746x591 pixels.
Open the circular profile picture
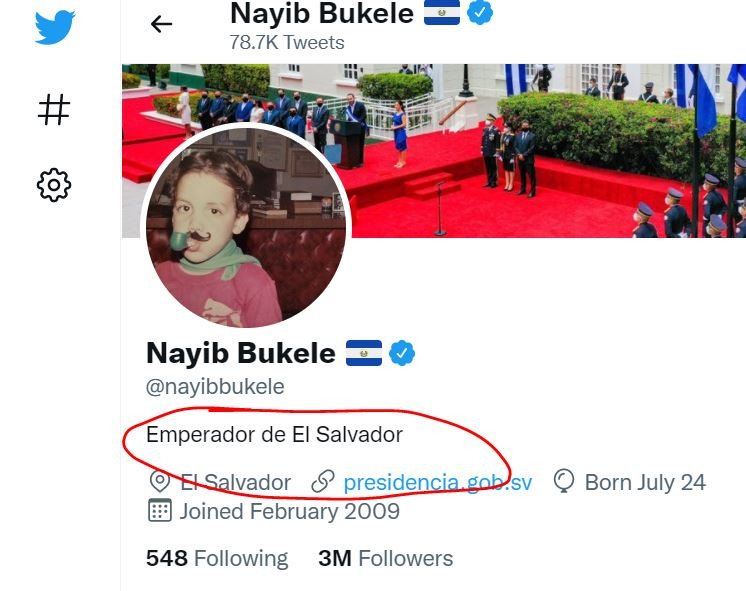[246, 227]
